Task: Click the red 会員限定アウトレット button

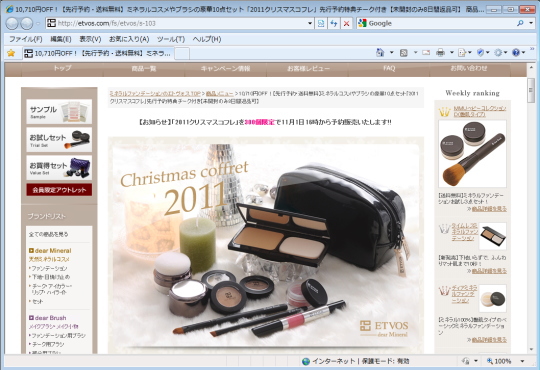Action: click(x=59, y=190)
